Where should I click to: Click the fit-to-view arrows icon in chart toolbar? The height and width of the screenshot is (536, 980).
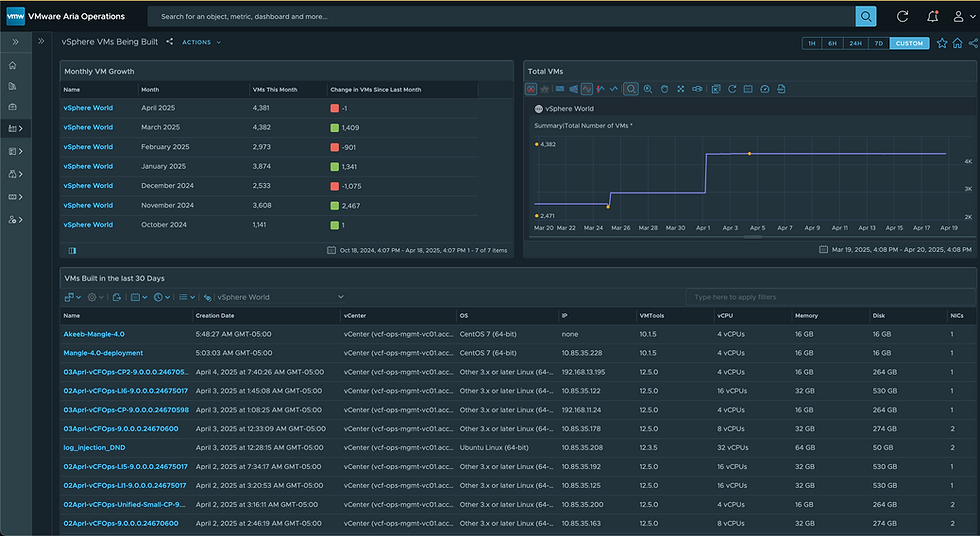pos(681,89)
